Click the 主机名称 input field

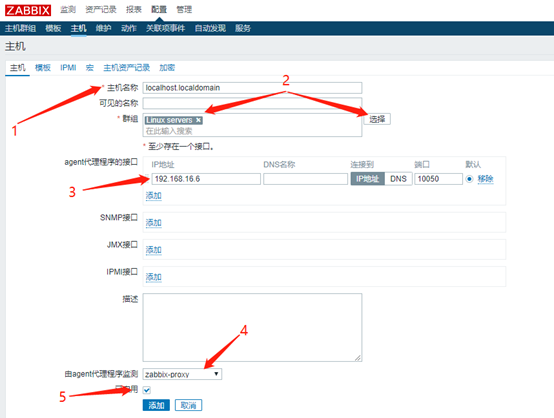(x=252, y=88)
